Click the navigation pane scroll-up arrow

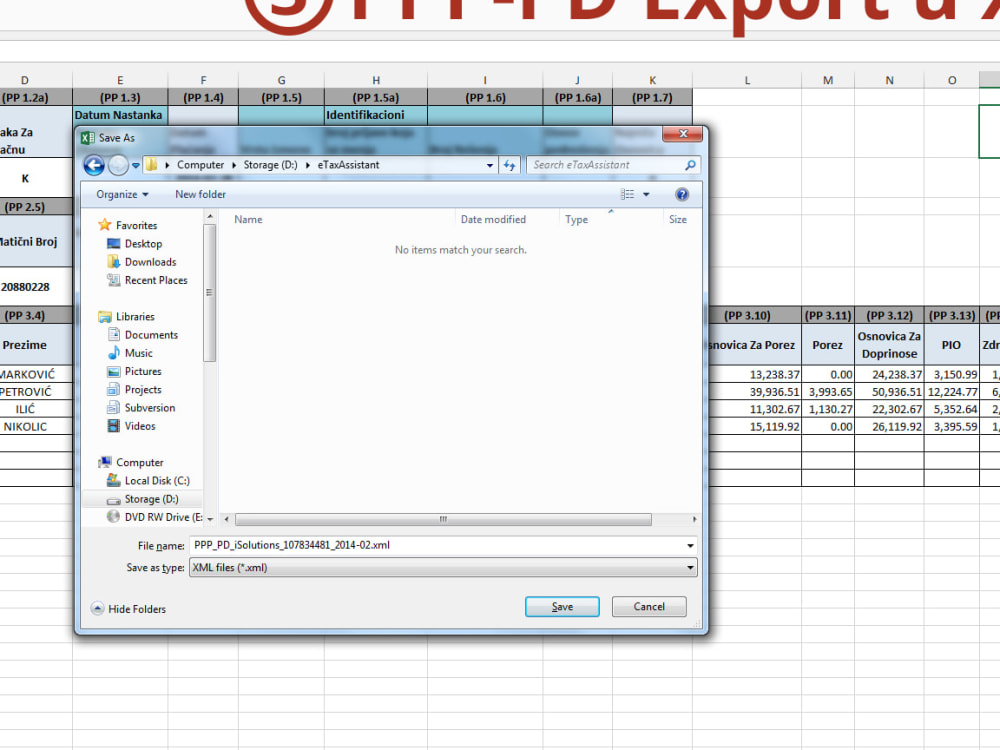click(210, 217)
